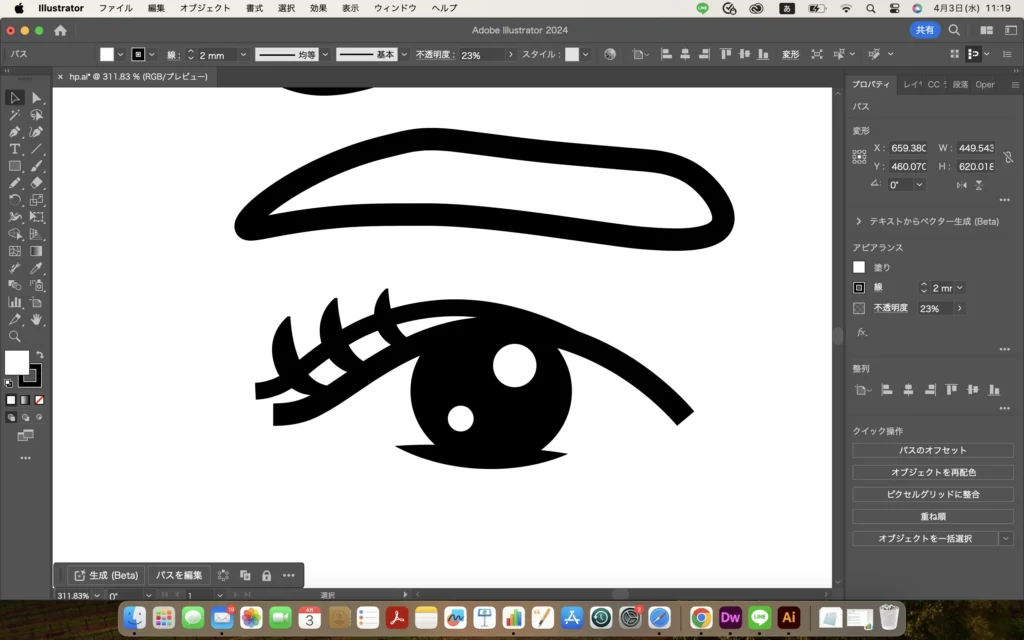Viewport: 1024px width, 640px height.
Task: Click the white fill swatch in Appearance panel
Action: pos(859,267)
